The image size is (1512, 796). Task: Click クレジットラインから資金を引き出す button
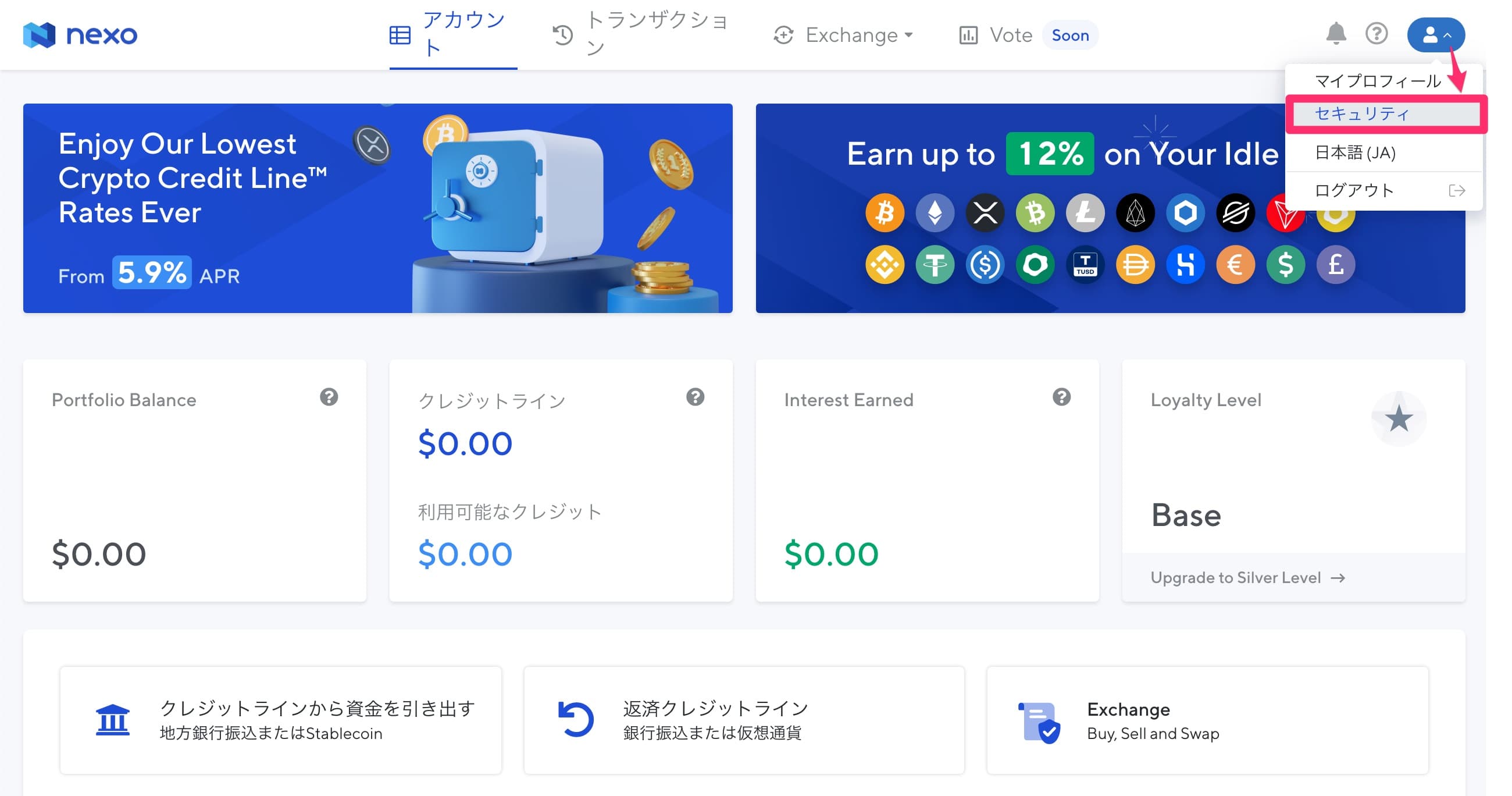[x=280, y=720]
